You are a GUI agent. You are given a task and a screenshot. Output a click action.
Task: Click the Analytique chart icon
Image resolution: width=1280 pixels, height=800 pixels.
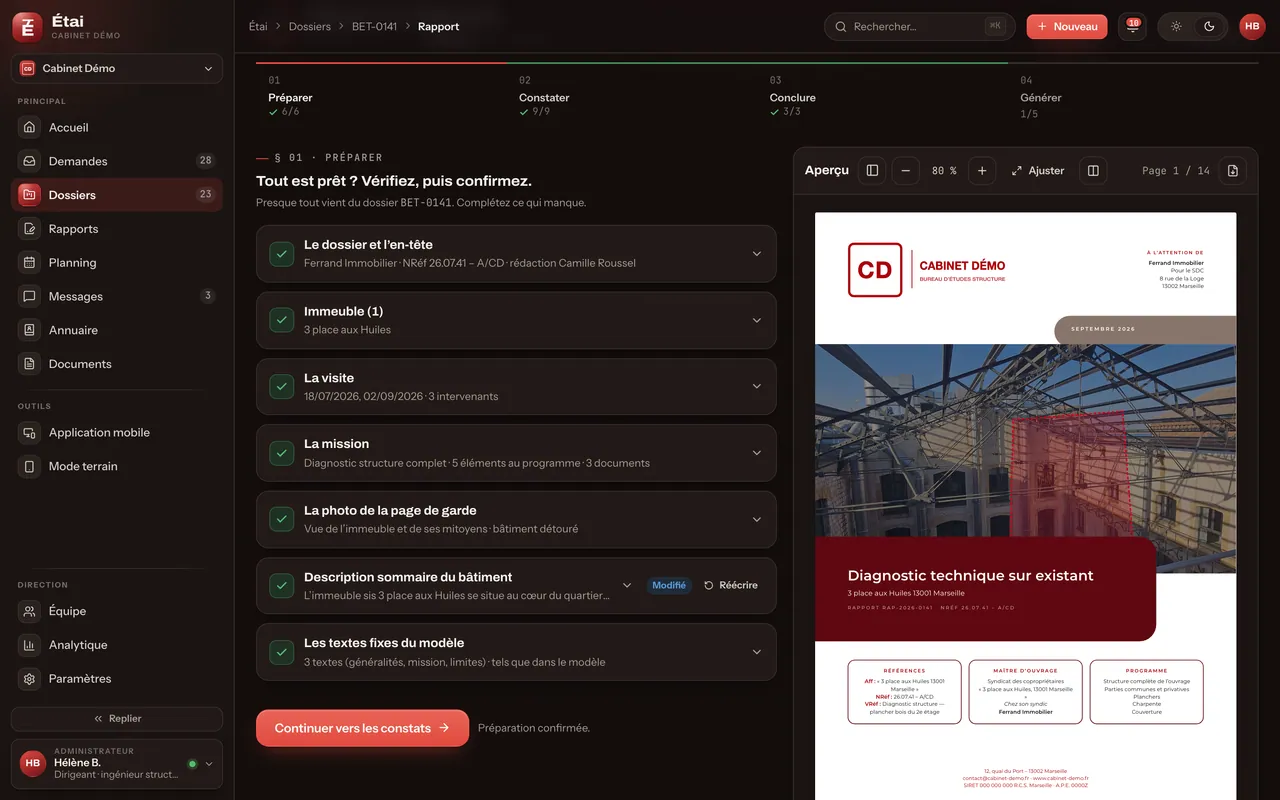pyautogui.click(x=30, y=645)
